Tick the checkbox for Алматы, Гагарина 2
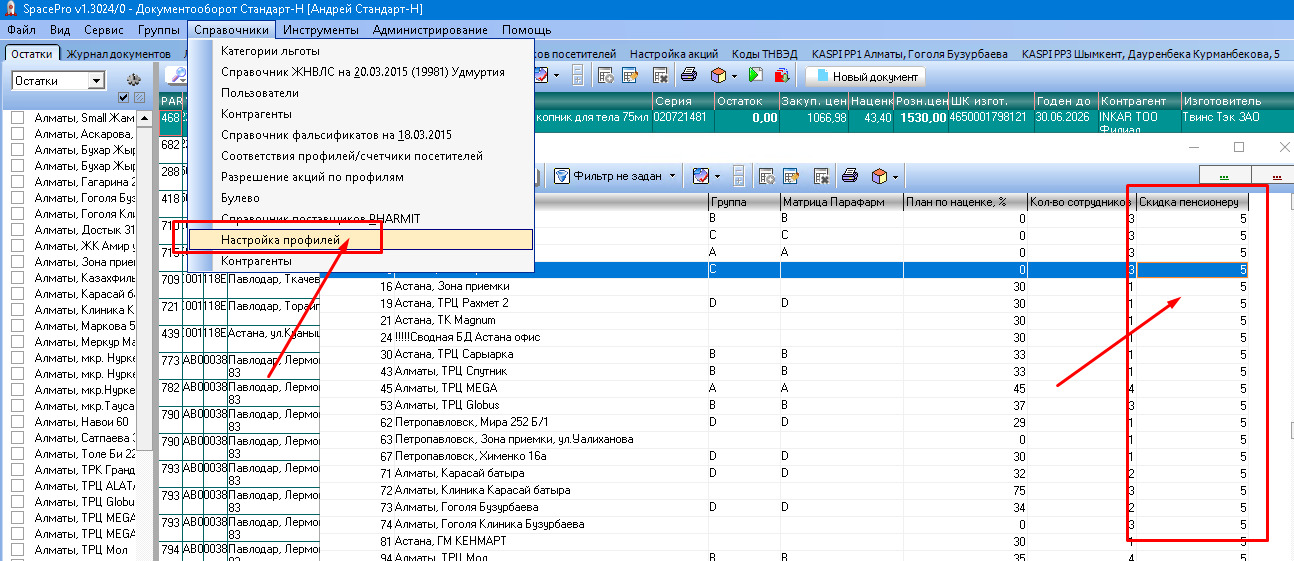The image size is (1294, 561). [x=17, y=182]
